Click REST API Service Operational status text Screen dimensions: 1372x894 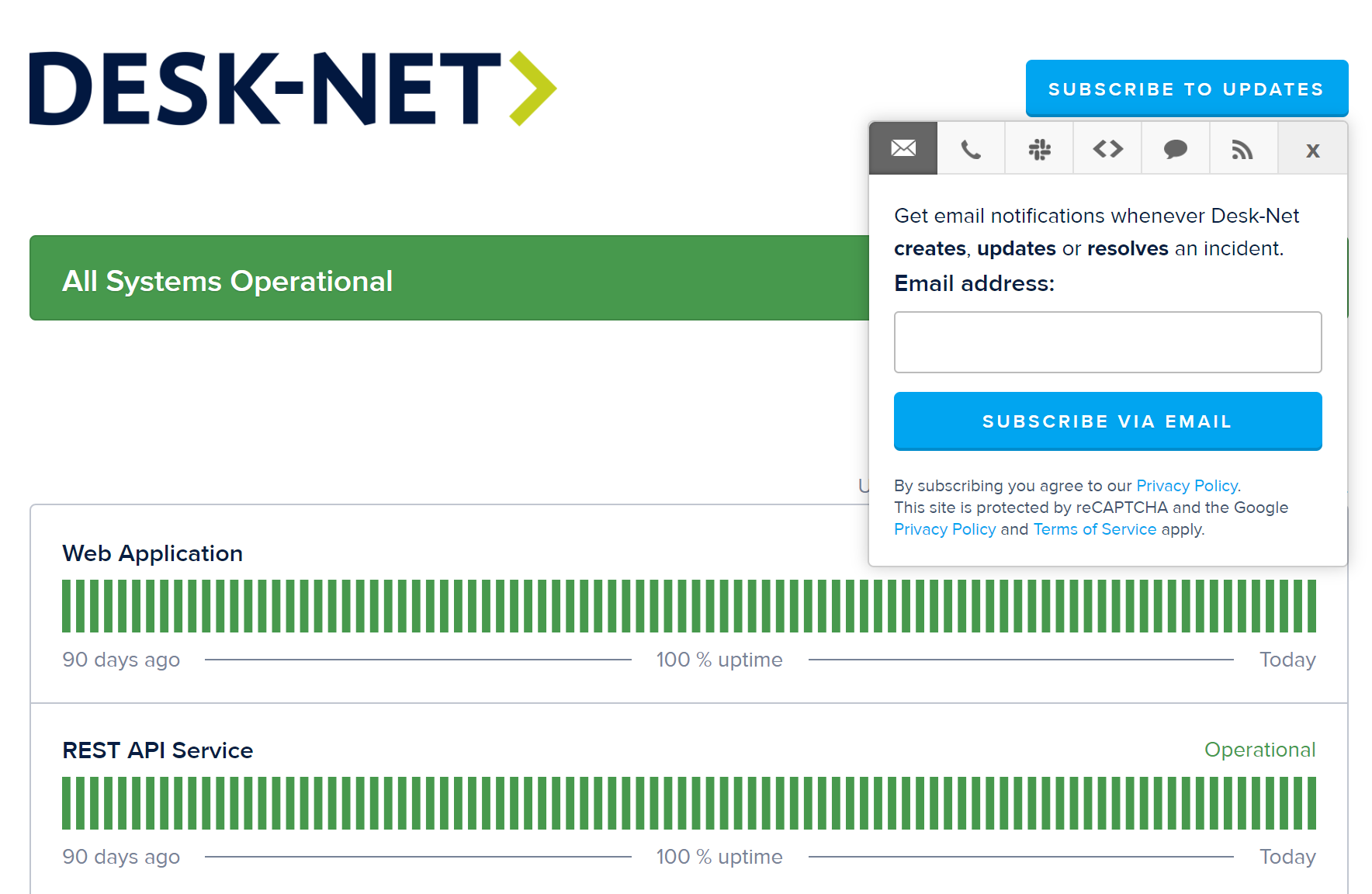point(1259,750)
